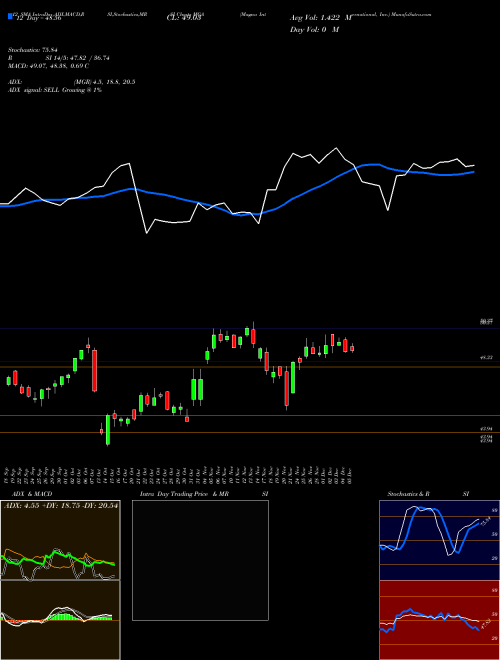Click the tall green candlestick at the mid-October low
The image size is (500, 660).
[x=108, y=430]
